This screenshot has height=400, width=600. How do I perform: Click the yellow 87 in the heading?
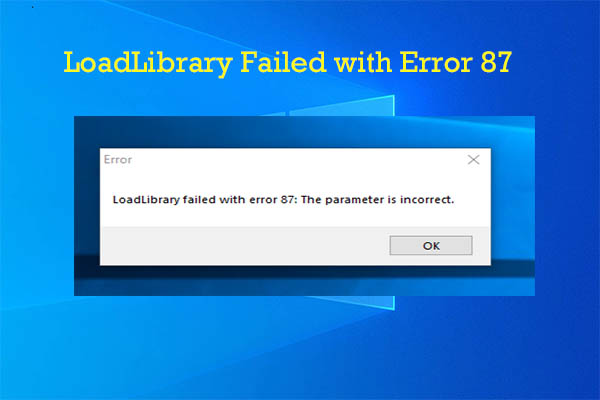pos(496,62)
